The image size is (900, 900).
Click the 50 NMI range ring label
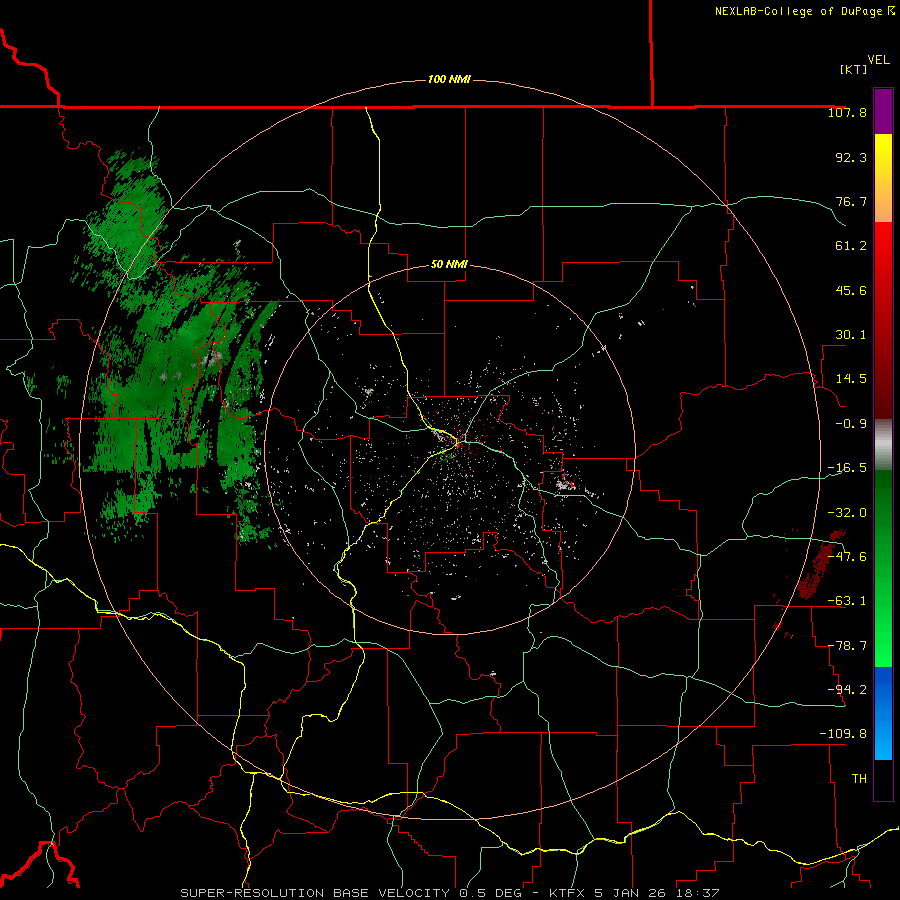(x=449, y=265)
